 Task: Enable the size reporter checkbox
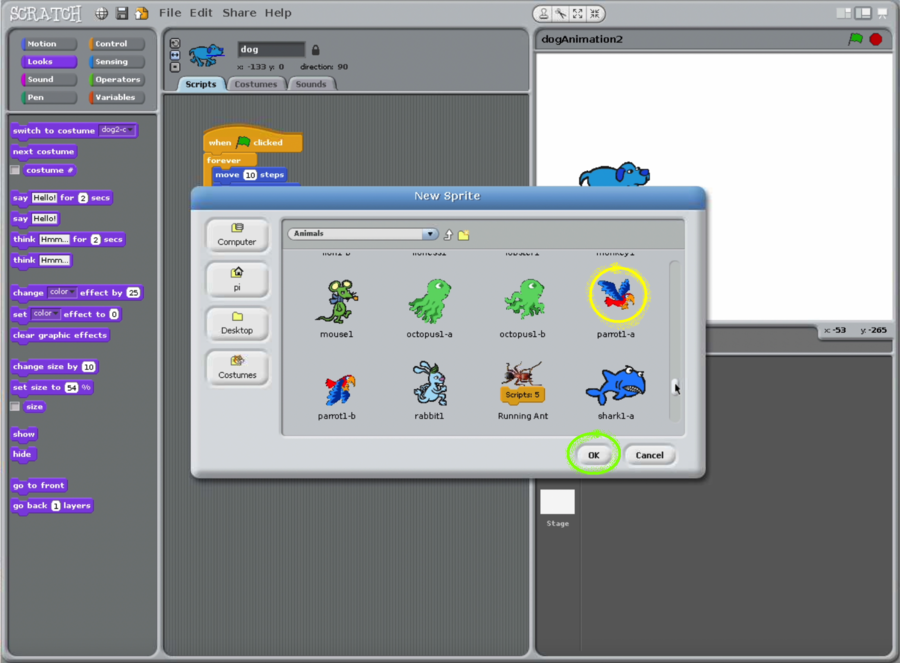click(x=15, y=407)
